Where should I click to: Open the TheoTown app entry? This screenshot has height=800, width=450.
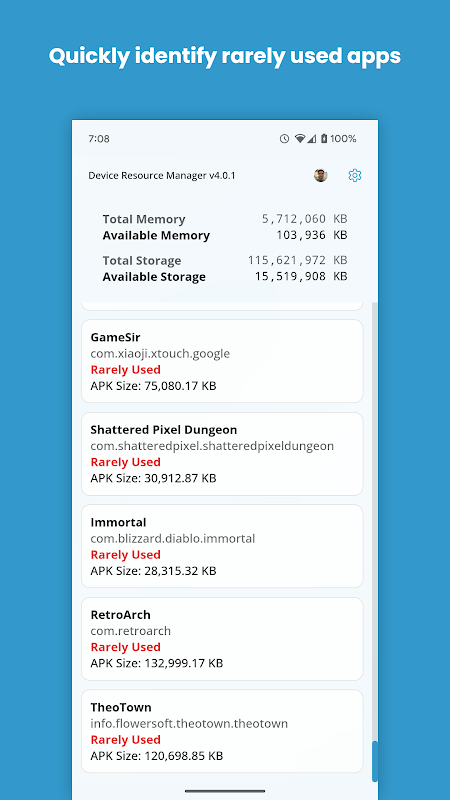pos(222,731)
